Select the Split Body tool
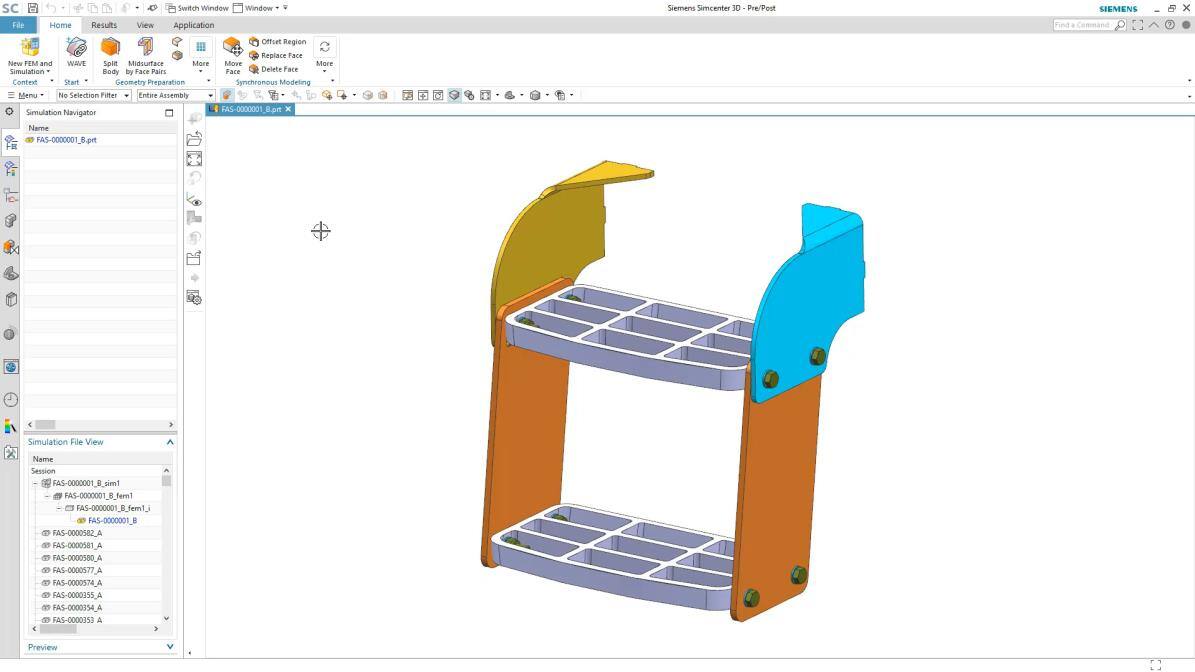This screenshot has width=1195, height=672. pos(110,52)
